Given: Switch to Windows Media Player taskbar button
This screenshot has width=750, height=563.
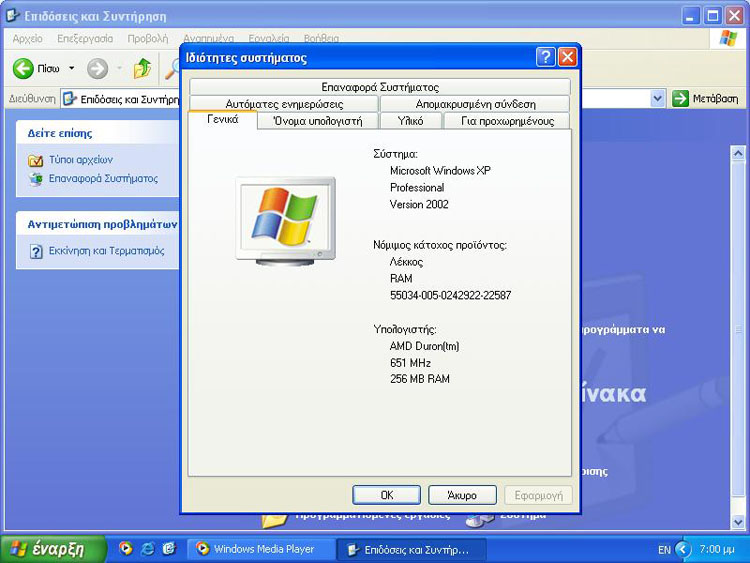Looking at the screenshot, I should click(x=261, y=549).
